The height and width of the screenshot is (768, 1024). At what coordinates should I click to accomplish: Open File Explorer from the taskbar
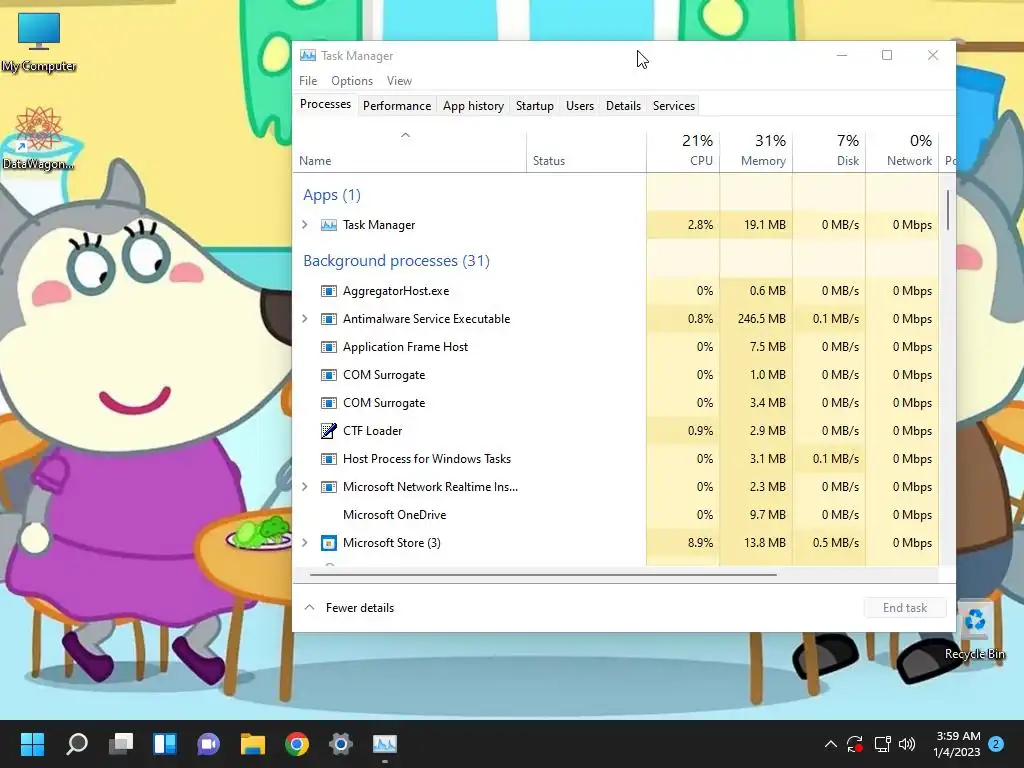(x=253, y=744)
